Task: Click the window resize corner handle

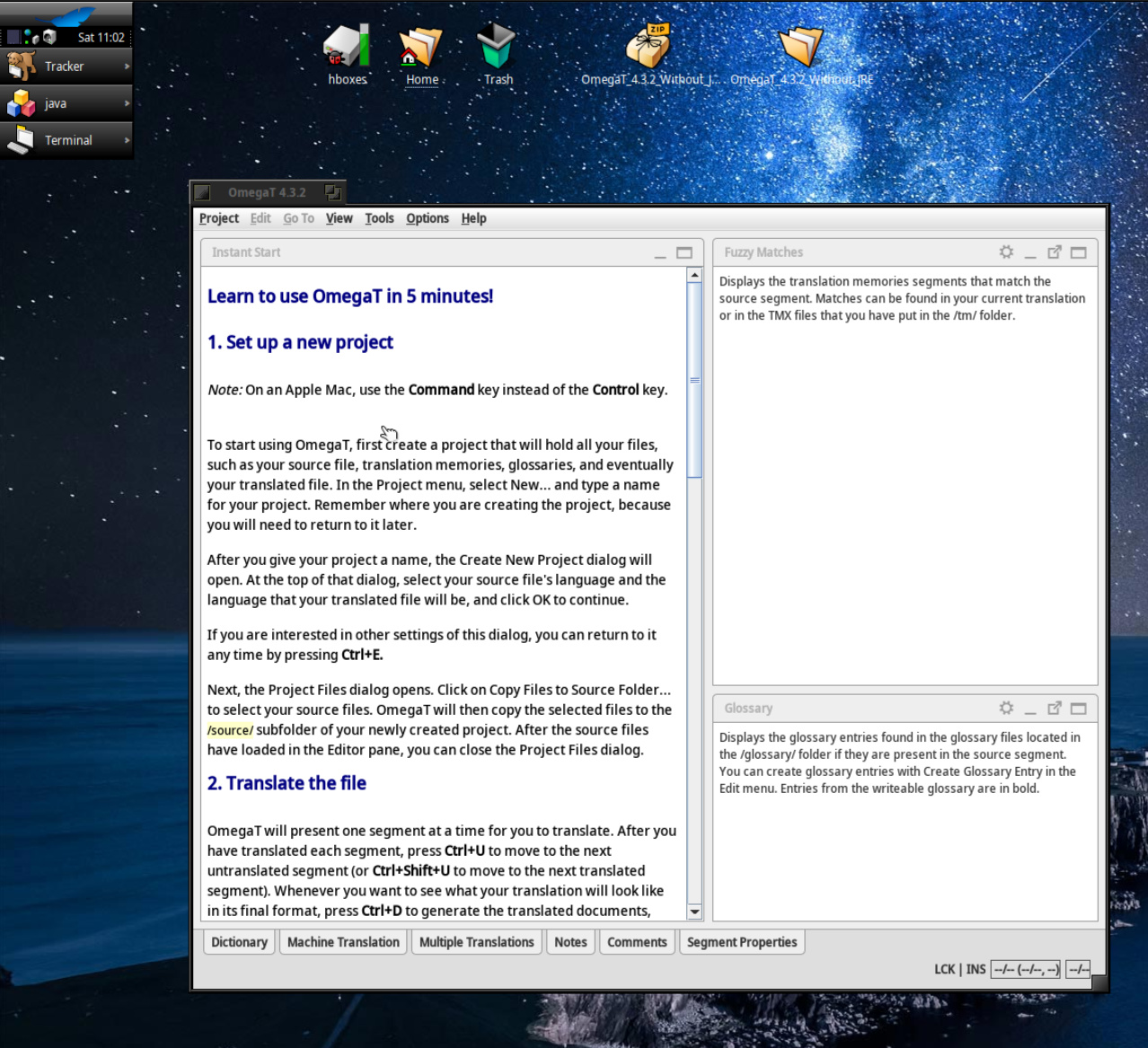Action: 1099,982
